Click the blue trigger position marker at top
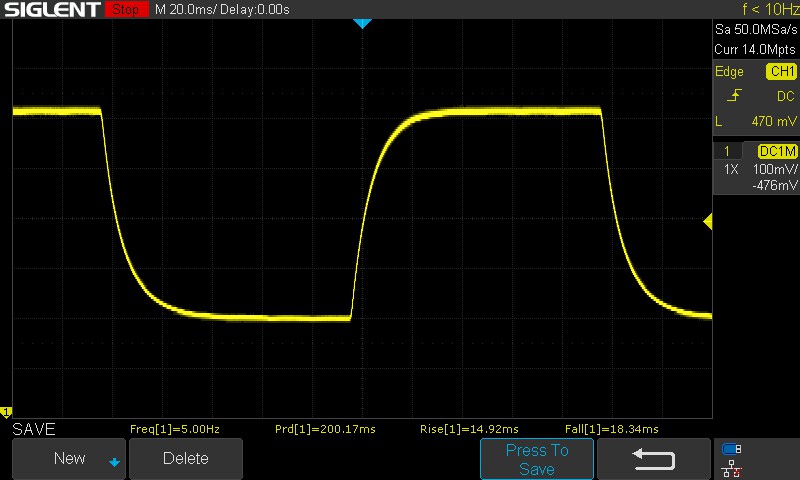This screenshot has height=480, width=800. click(362, 23)
